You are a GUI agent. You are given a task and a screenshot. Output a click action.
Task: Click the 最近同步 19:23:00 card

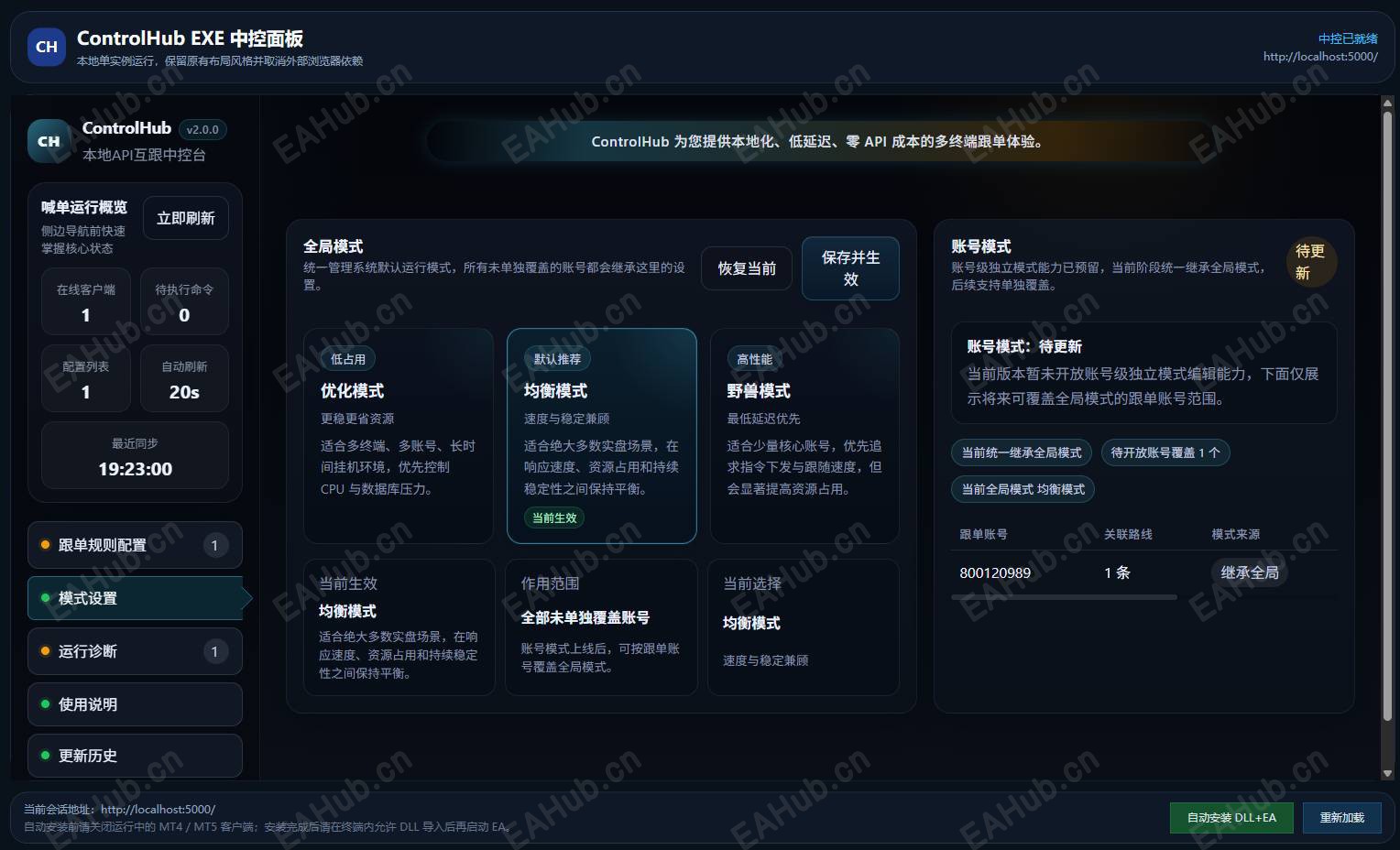click(135, 455)
